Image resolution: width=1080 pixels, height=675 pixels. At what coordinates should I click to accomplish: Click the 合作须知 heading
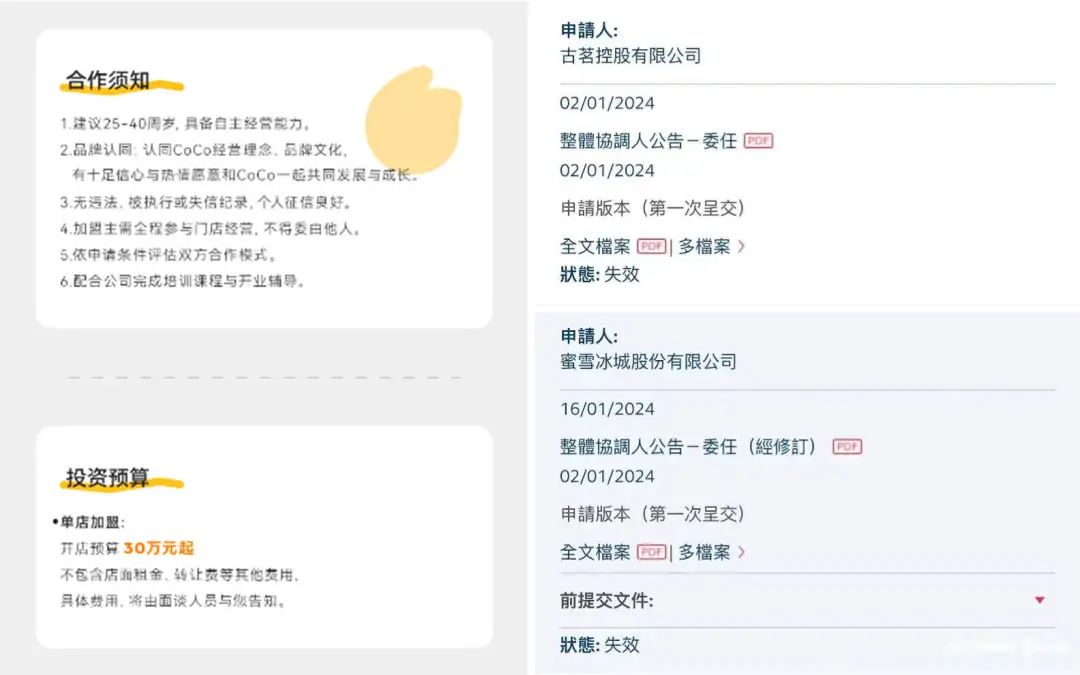click(107, 81)
